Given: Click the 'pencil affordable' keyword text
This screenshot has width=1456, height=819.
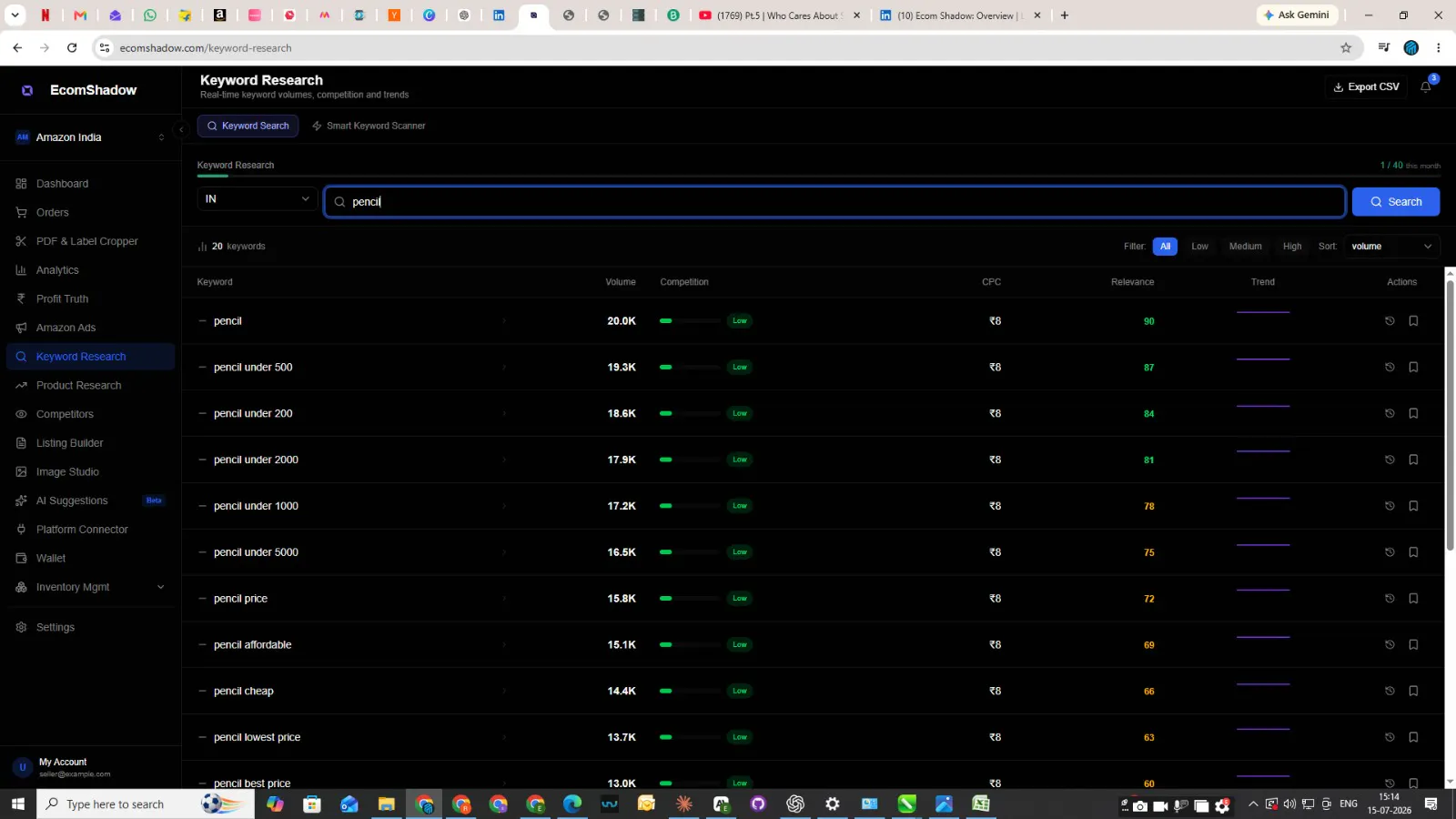Looking at the screenshot, I should point(252,645).
